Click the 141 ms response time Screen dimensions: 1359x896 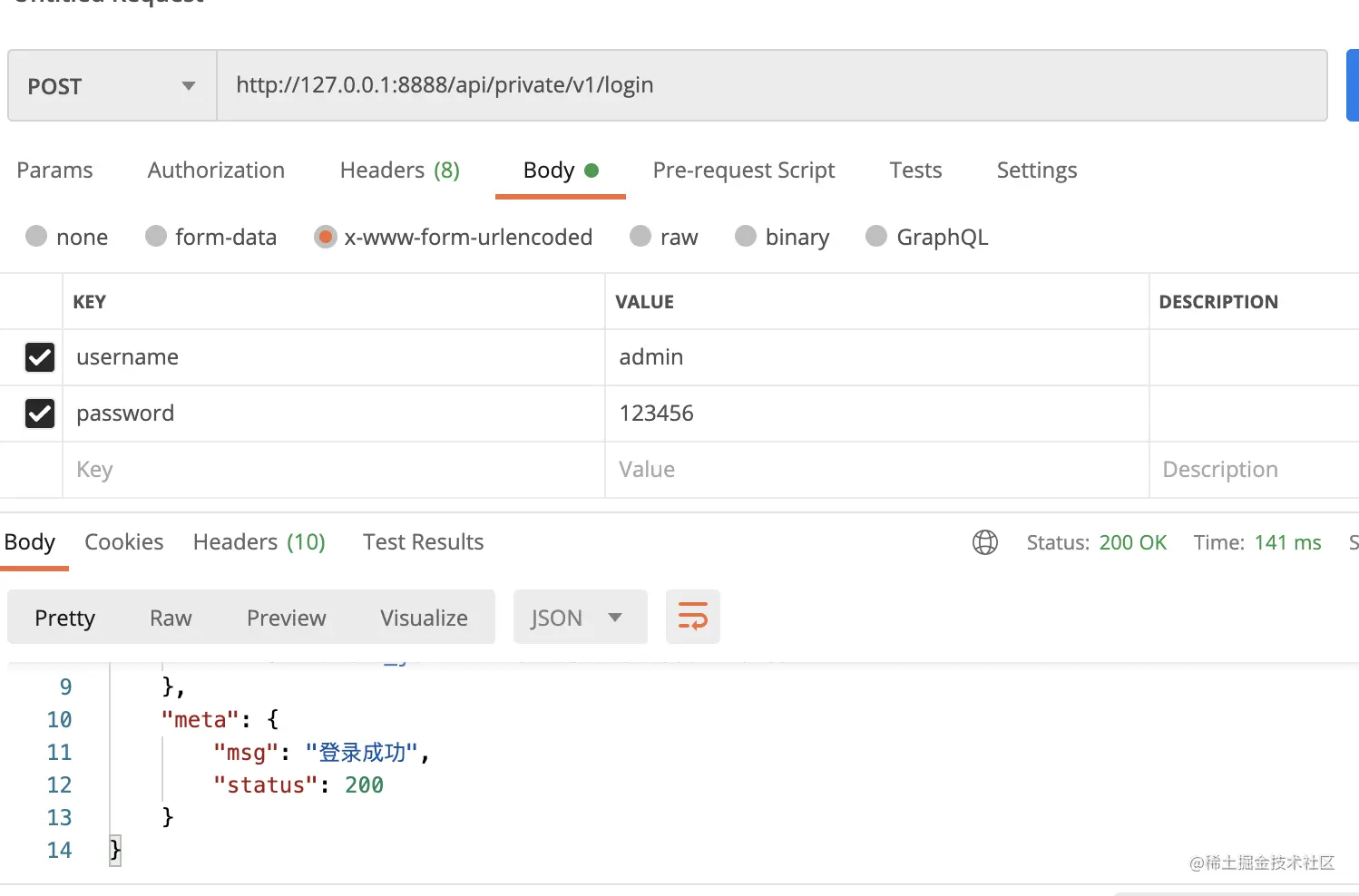point(1288,542)
